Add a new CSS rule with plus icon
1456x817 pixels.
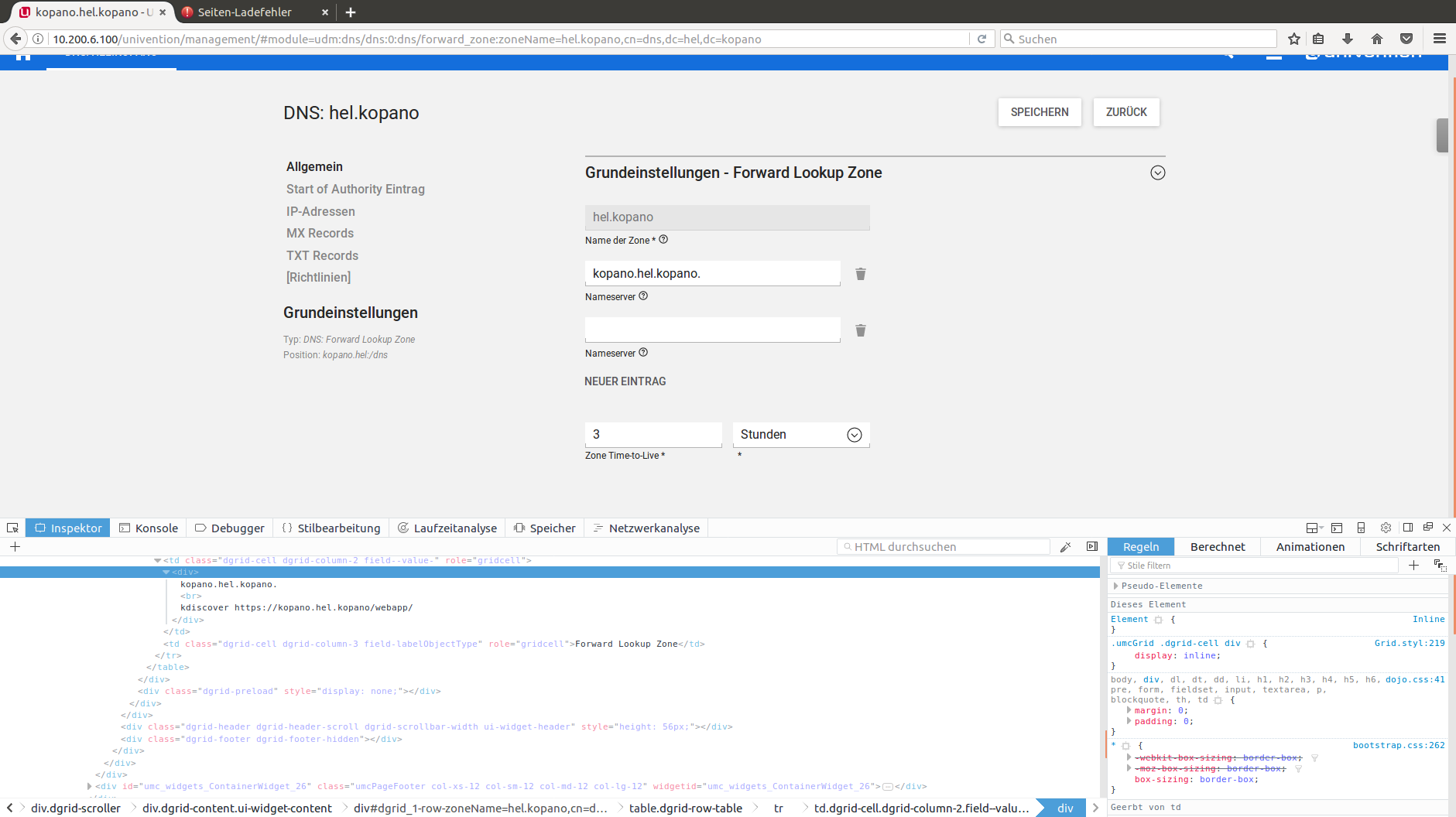1413,566
